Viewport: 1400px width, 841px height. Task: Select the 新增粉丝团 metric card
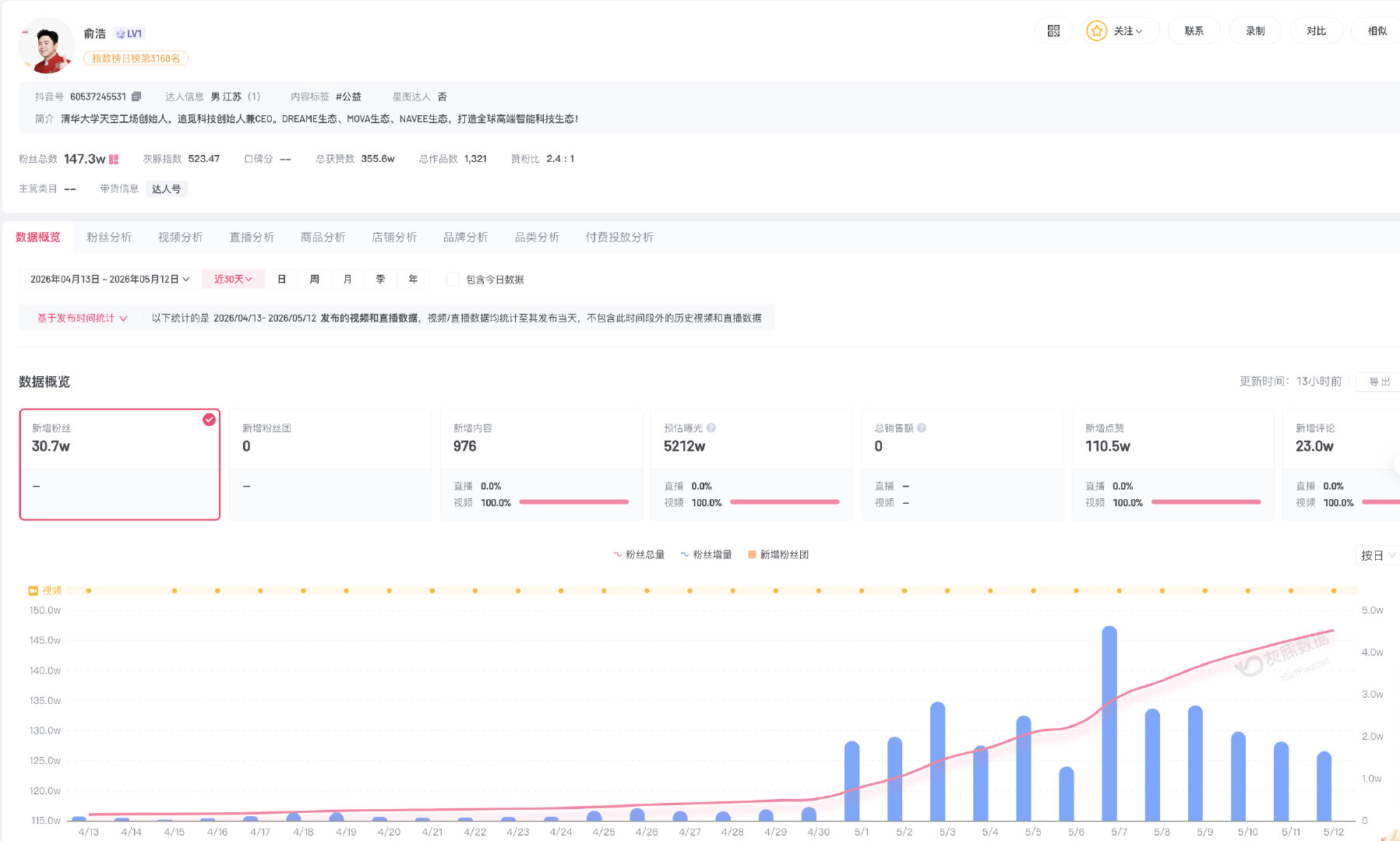click(x=330, y=464)
